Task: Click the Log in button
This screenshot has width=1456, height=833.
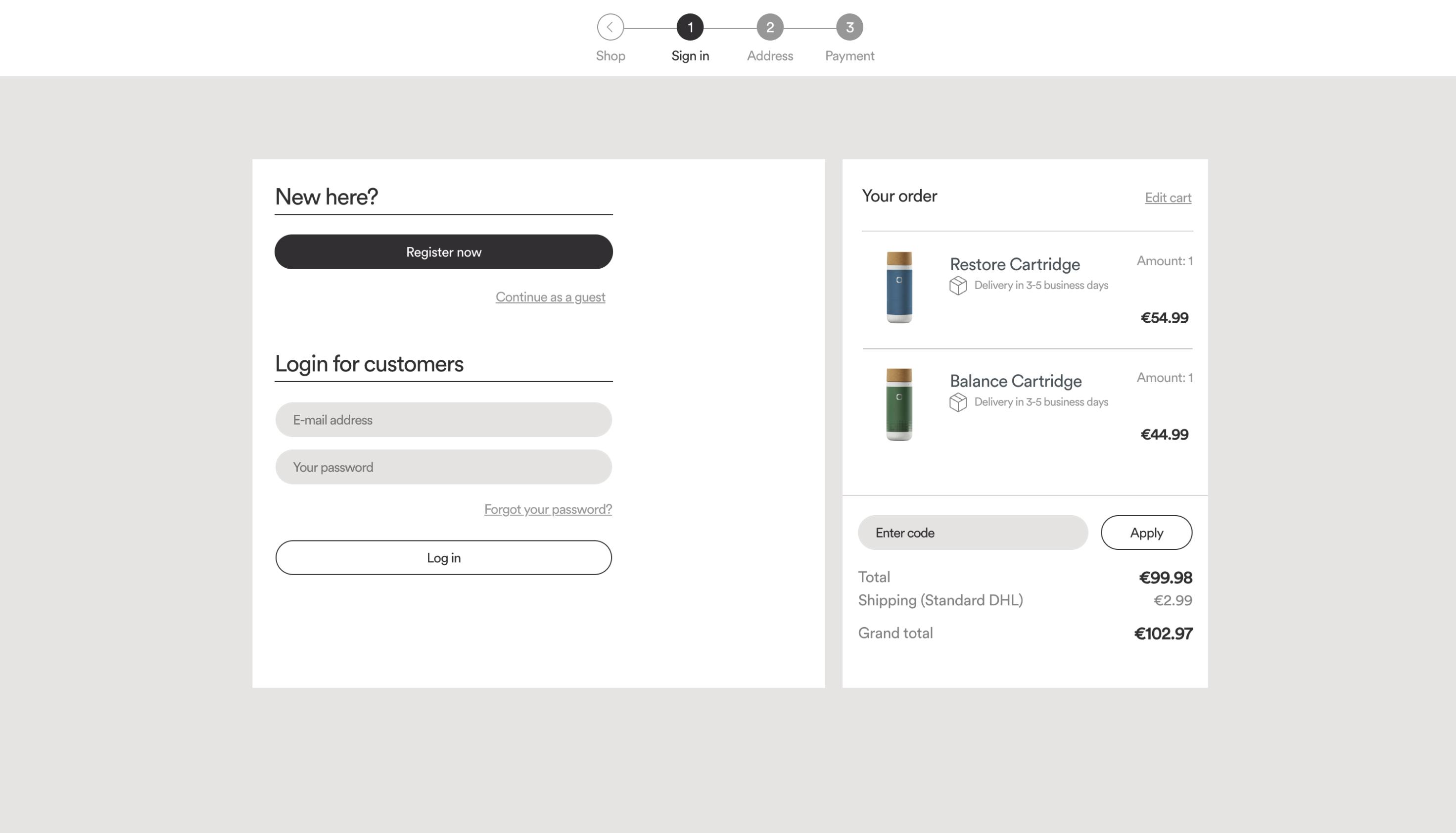Action: (443, 557)
